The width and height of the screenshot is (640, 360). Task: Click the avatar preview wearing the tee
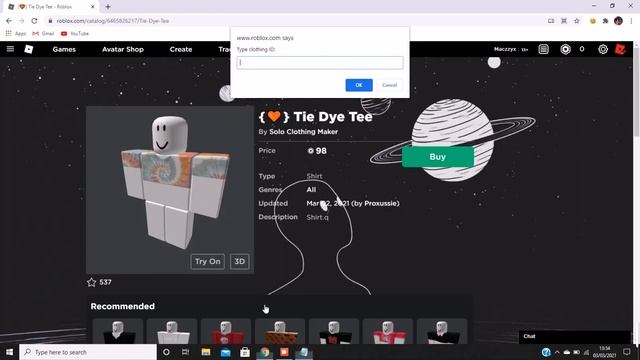(170, 190)
